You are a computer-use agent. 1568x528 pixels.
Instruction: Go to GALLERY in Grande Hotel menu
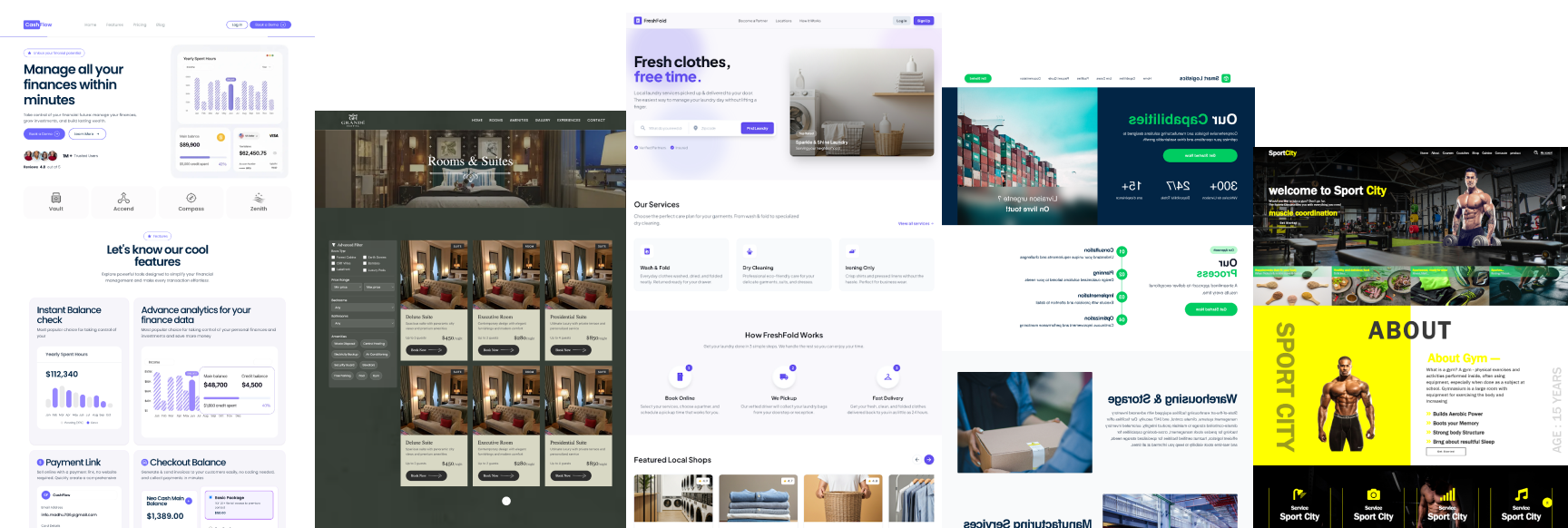[x=543, y=120]
